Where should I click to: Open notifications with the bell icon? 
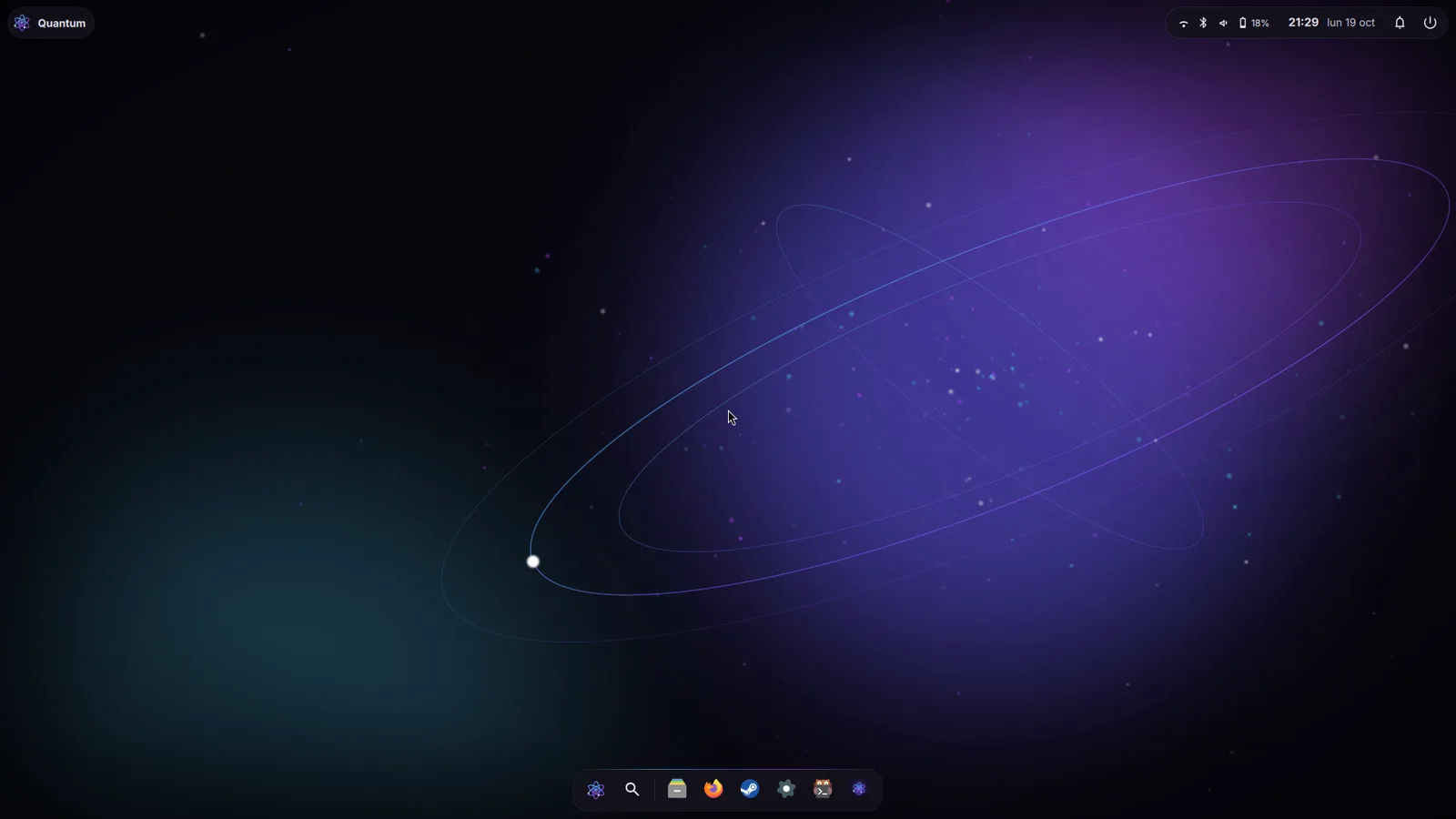(1400, 23)
